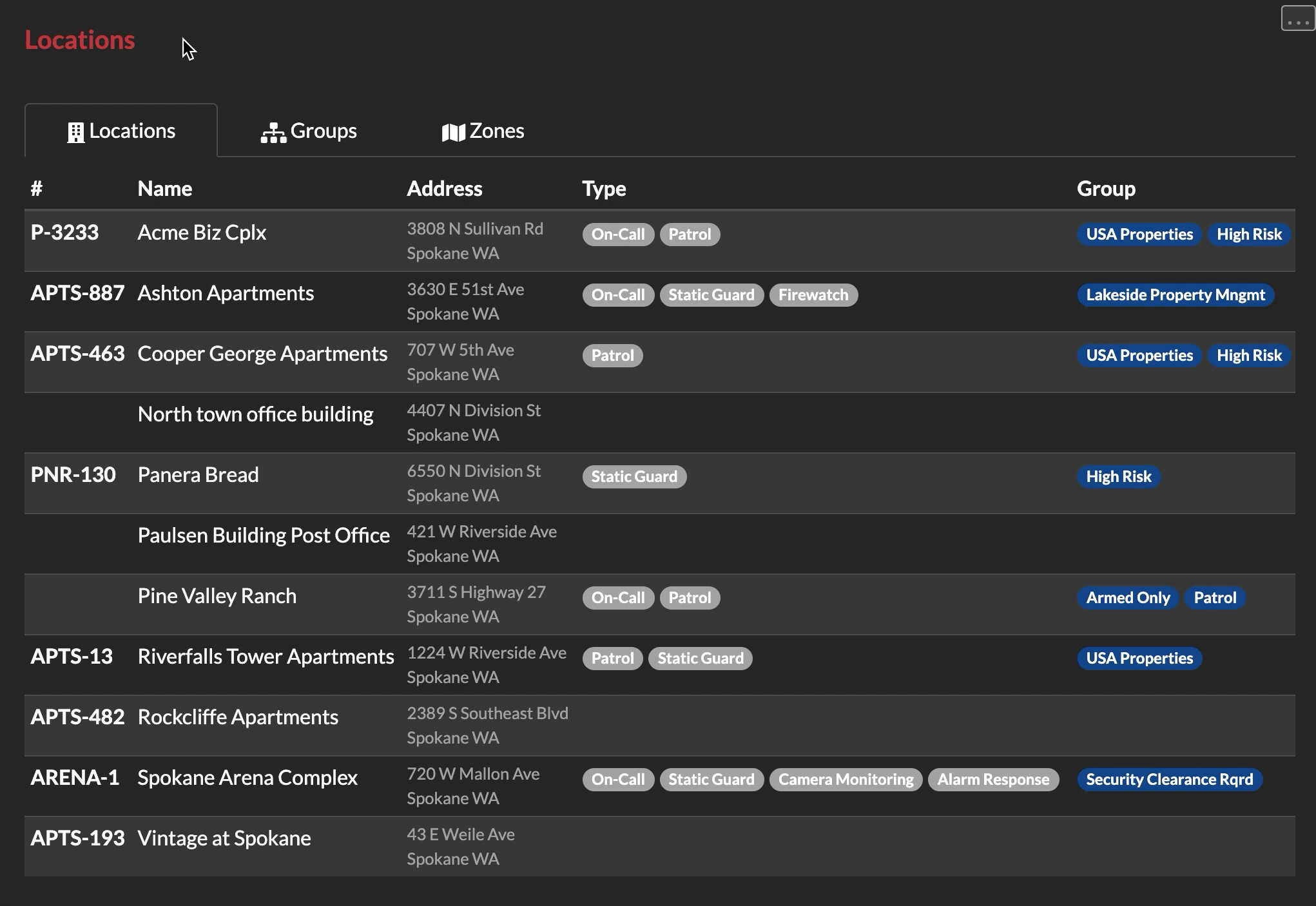Click USA Properties group on Riverfalls Tower

point(1139,658)
